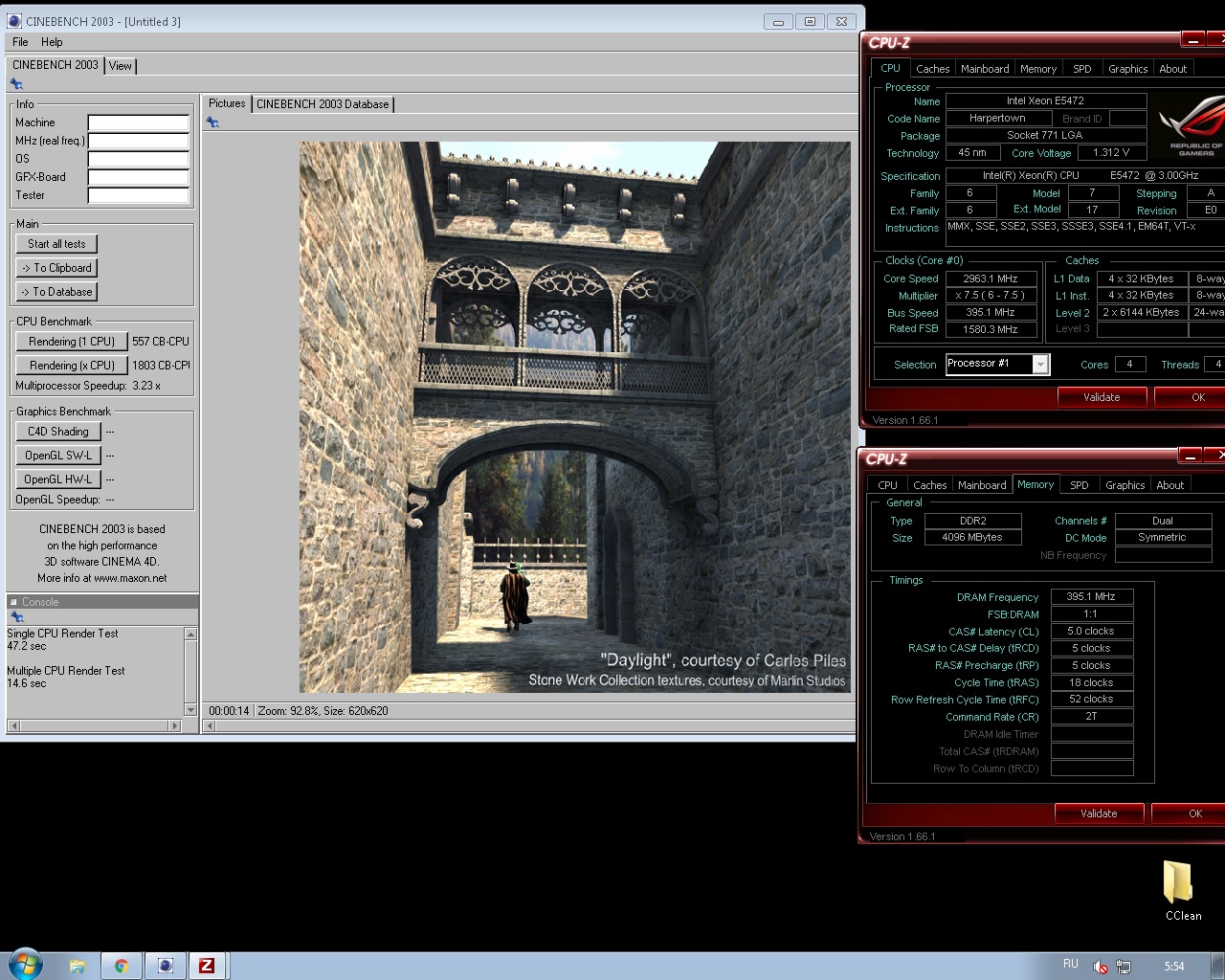The width and height of the screenshot is (1225, 980).
Task: Send results with the To Database button
Action: pos(56,292)
